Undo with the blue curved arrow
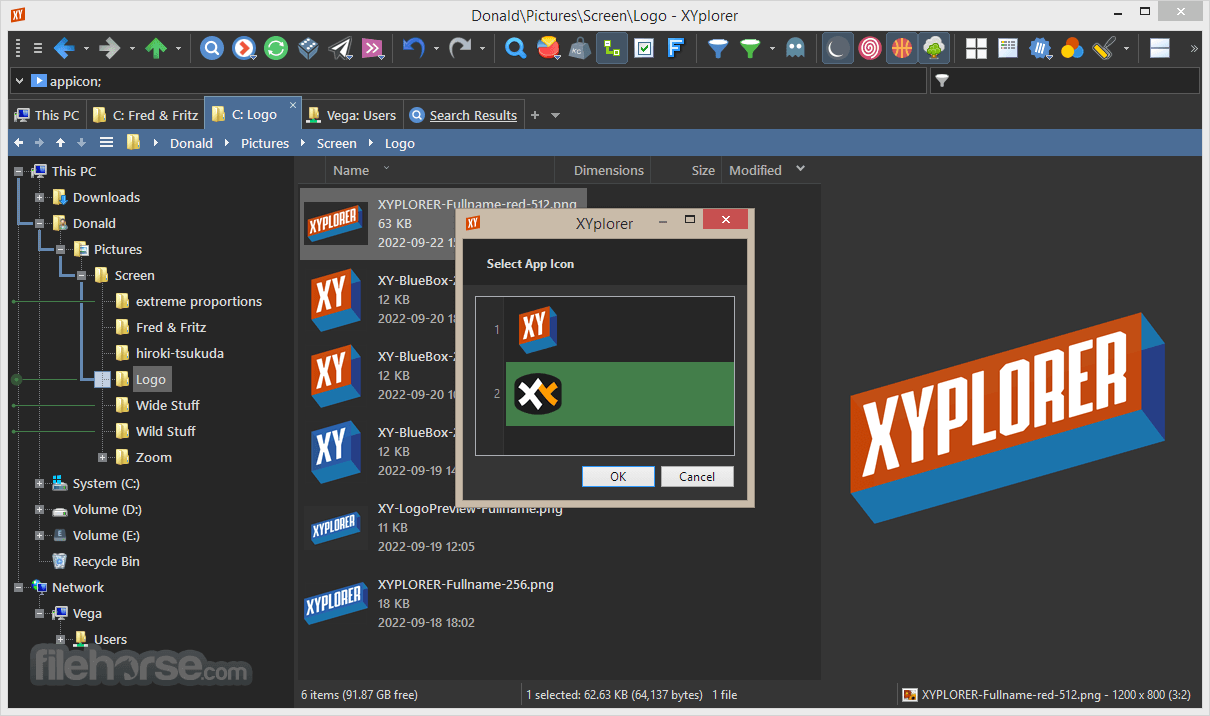 tap(414, 47)
